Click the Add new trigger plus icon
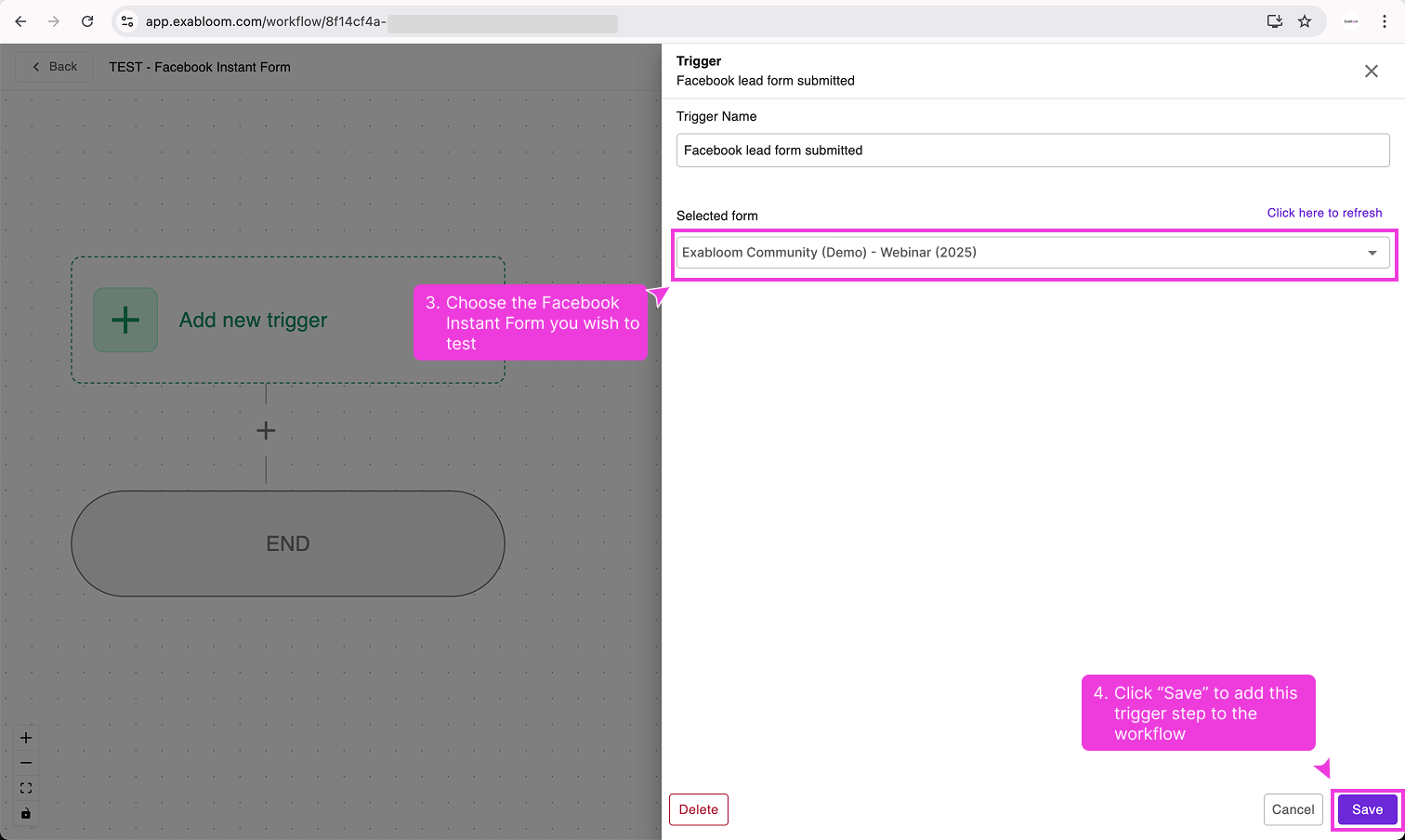 (125, 320)
